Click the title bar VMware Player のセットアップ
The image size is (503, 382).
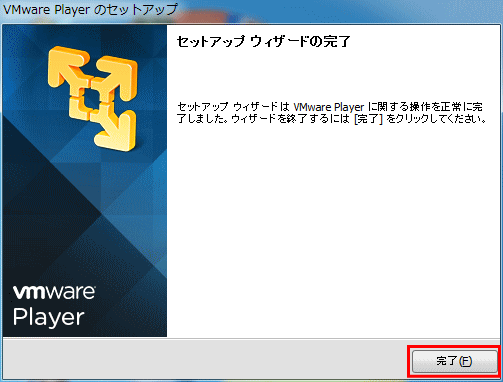pos(90,10)
